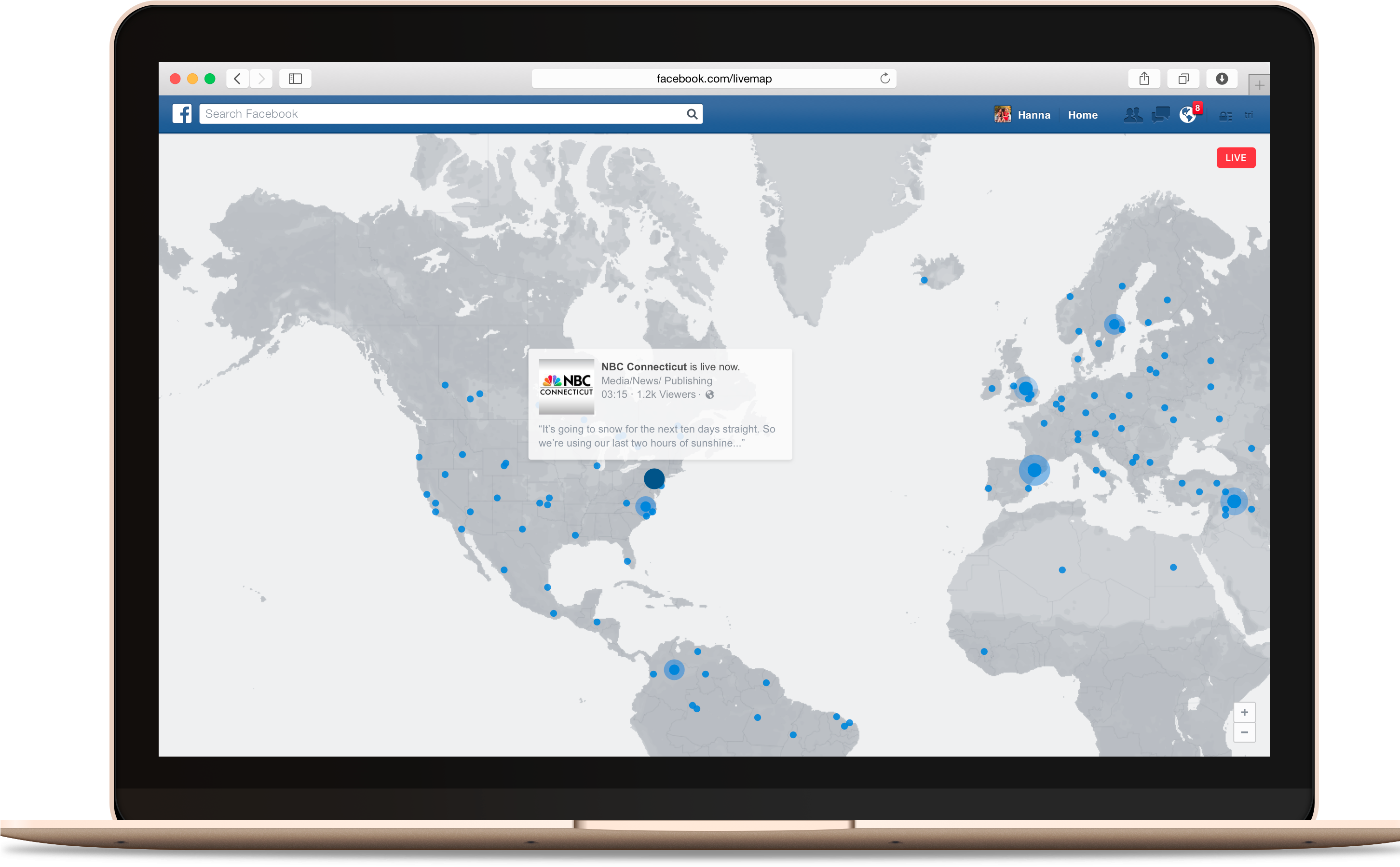Image resolution: width=1400 pixels, height=867 pixels.
Task: Show all tabs overview icon
Action: 1183,79
